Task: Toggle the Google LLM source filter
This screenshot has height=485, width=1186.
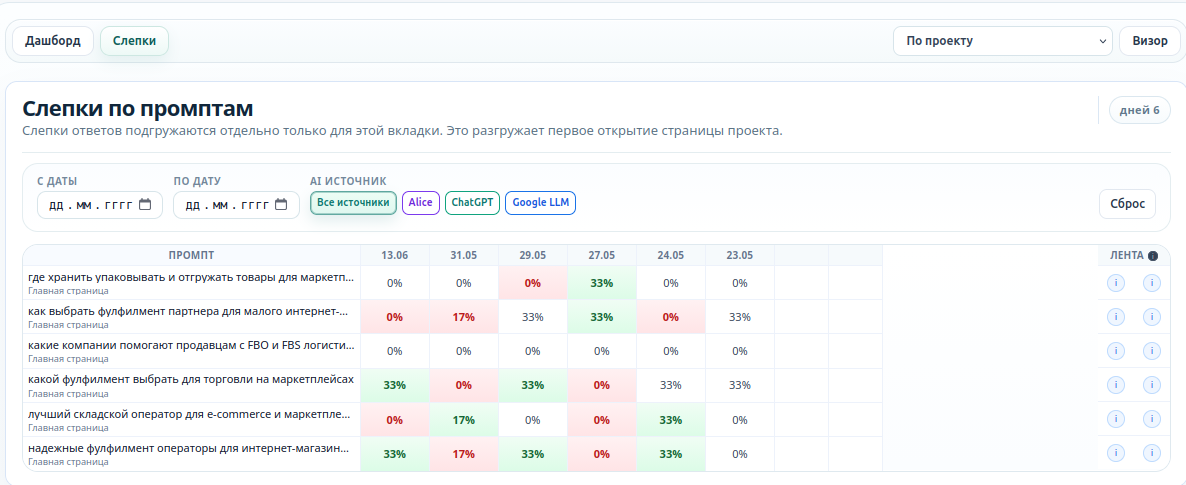Action: (541, 203)
